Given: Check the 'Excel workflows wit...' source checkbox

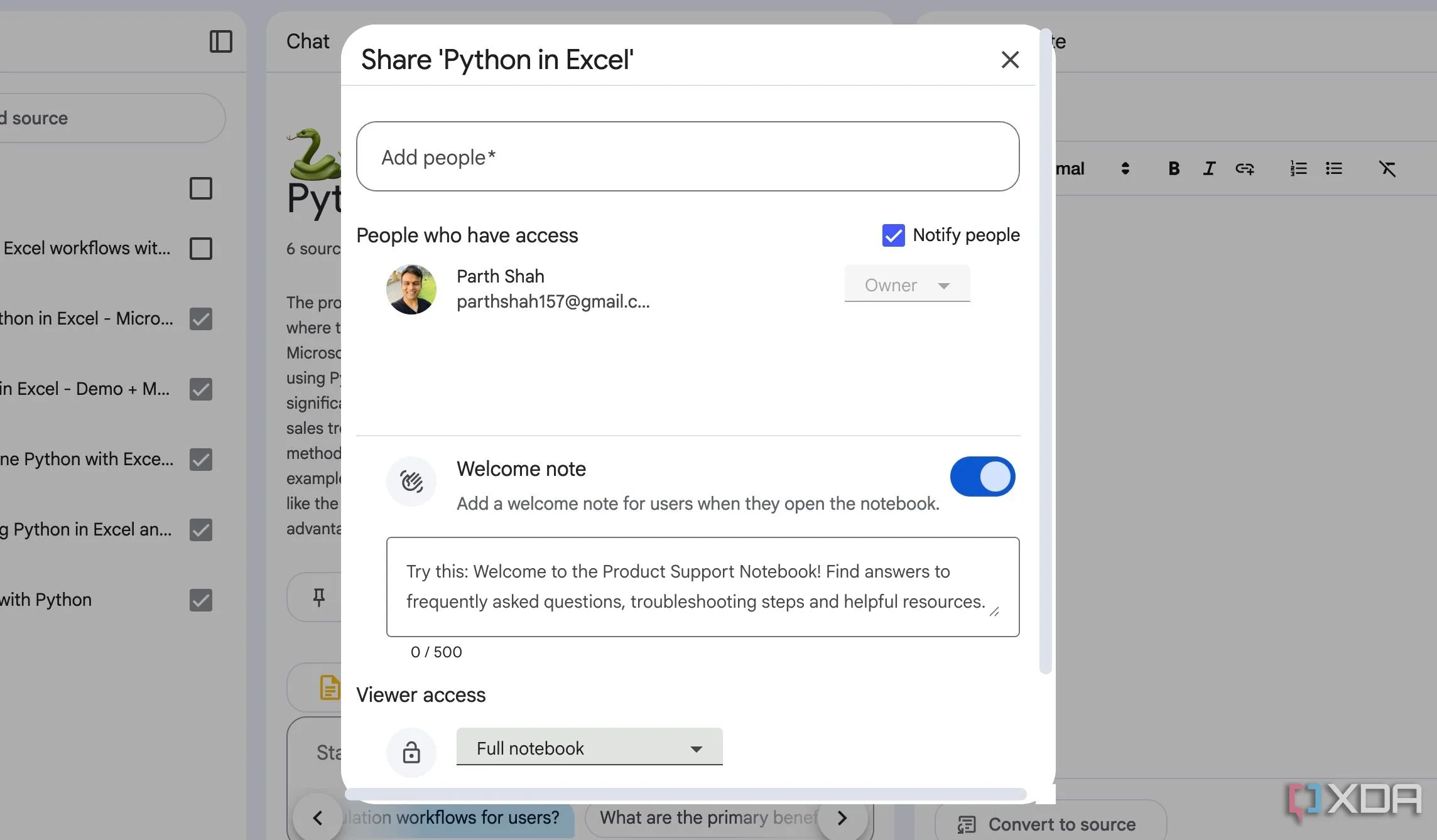Looking at the screenshot, I should 201,248.
